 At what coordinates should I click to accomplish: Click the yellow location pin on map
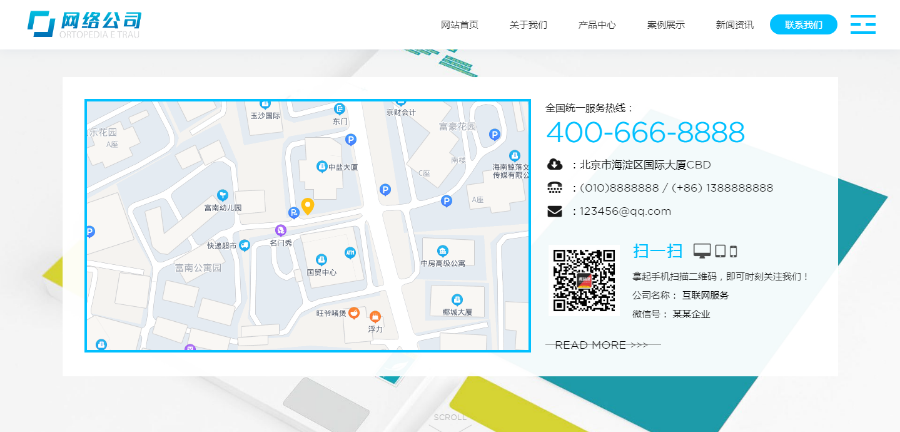click(x=308, y=207)
